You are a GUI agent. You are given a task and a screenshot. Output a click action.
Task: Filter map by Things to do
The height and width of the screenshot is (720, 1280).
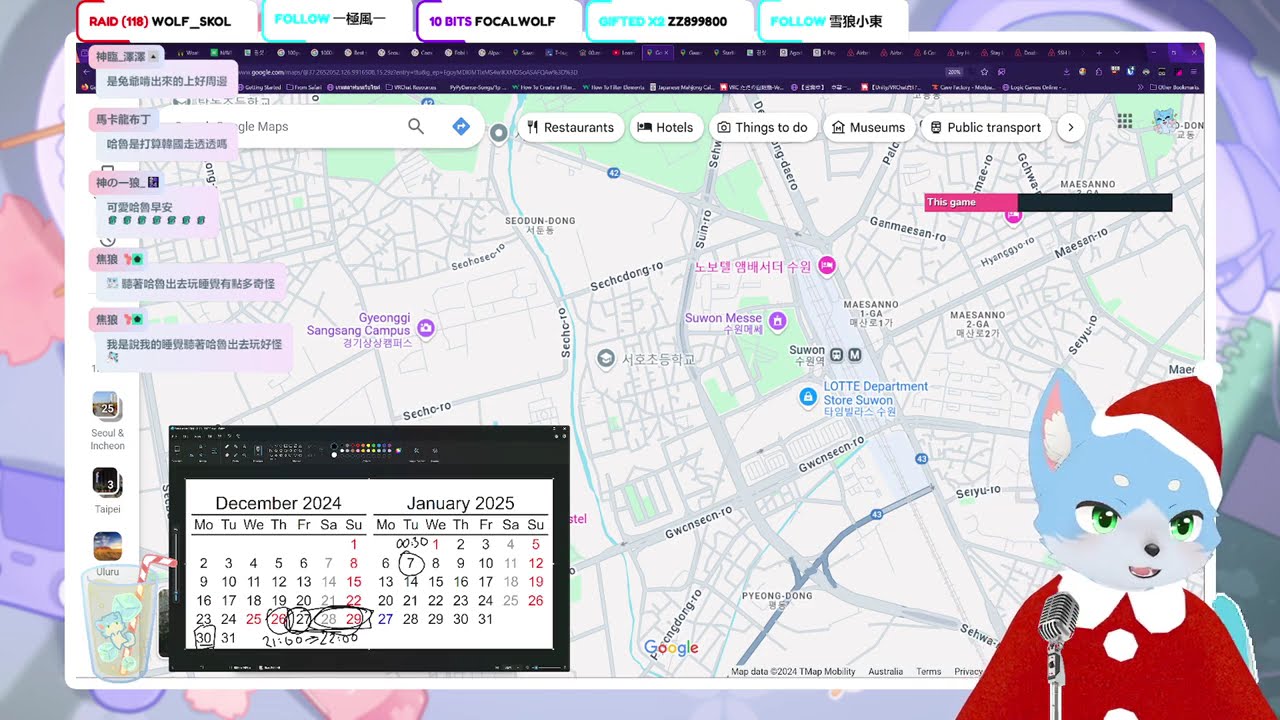coord(762,127)
